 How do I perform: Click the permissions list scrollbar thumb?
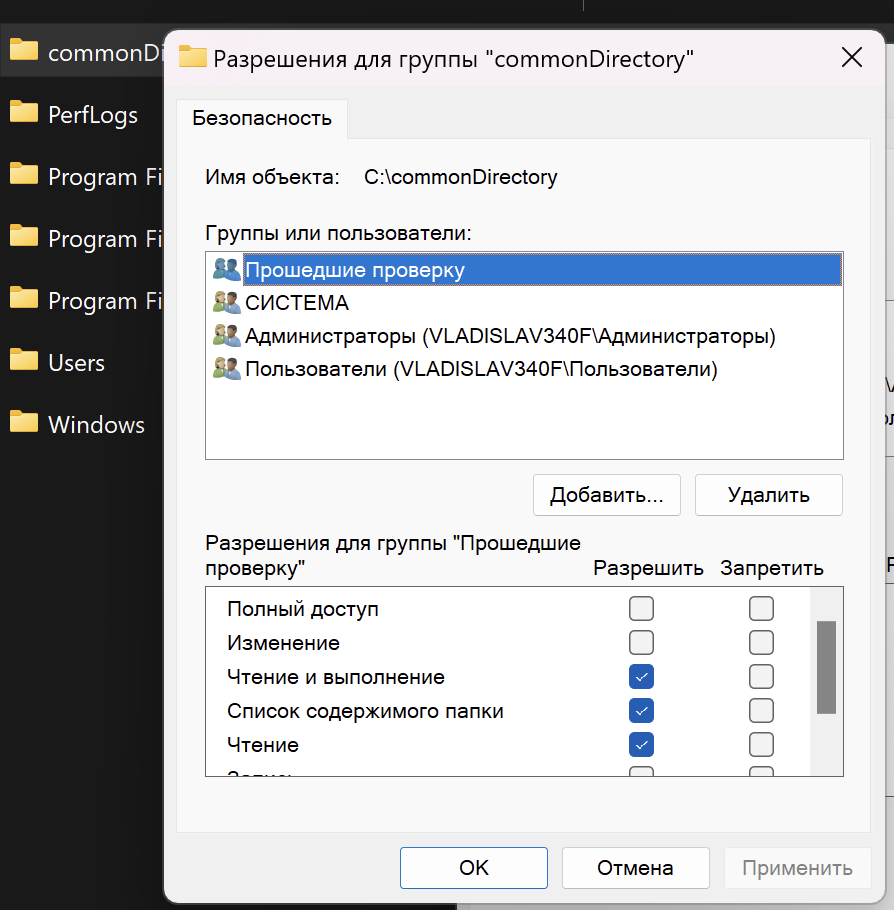[826, 667]
